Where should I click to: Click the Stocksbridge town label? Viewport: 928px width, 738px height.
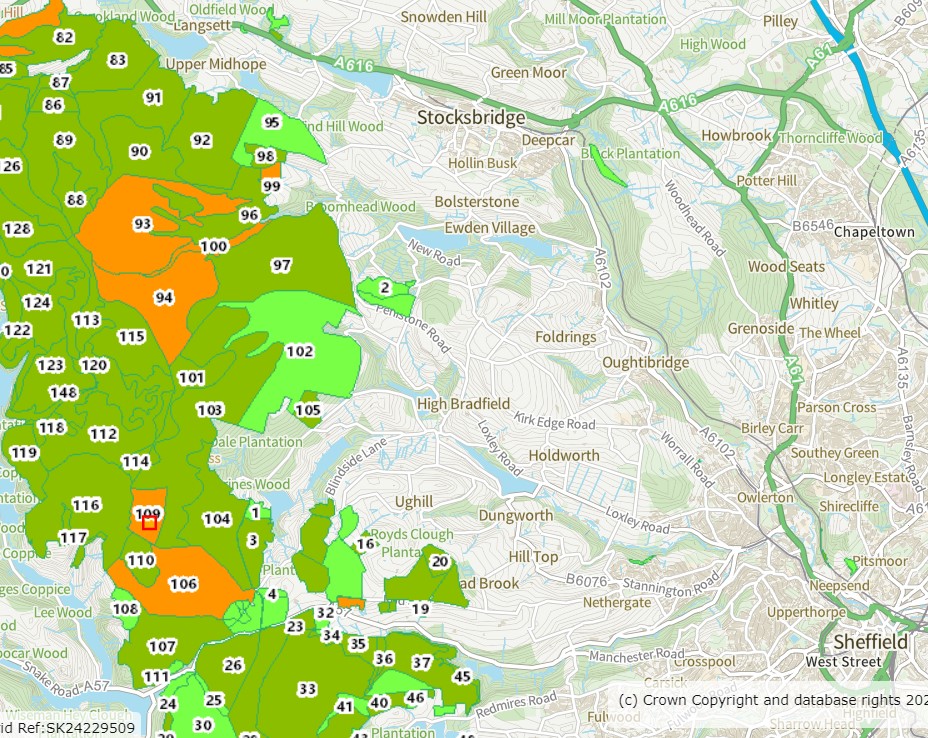471,118
